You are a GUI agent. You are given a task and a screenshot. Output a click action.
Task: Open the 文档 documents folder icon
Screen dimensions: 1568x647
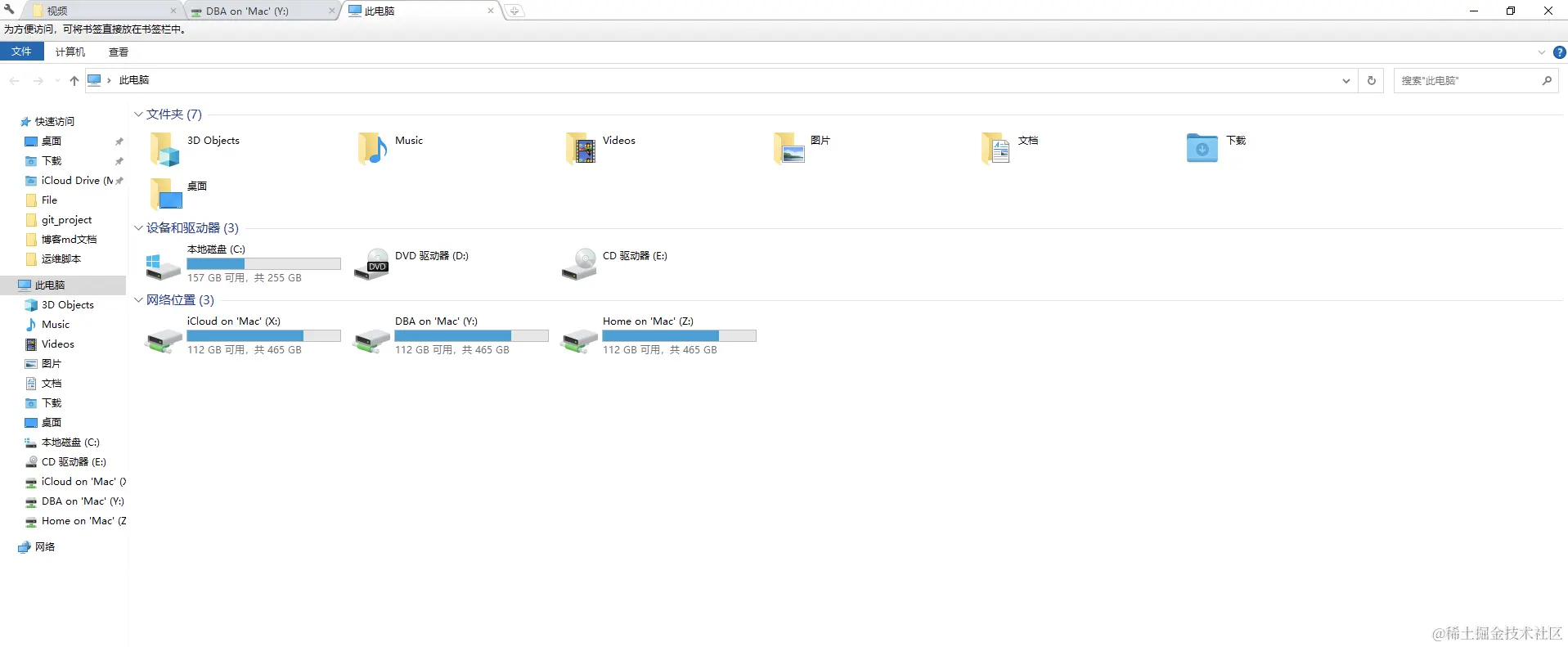[x=996, y=149]
